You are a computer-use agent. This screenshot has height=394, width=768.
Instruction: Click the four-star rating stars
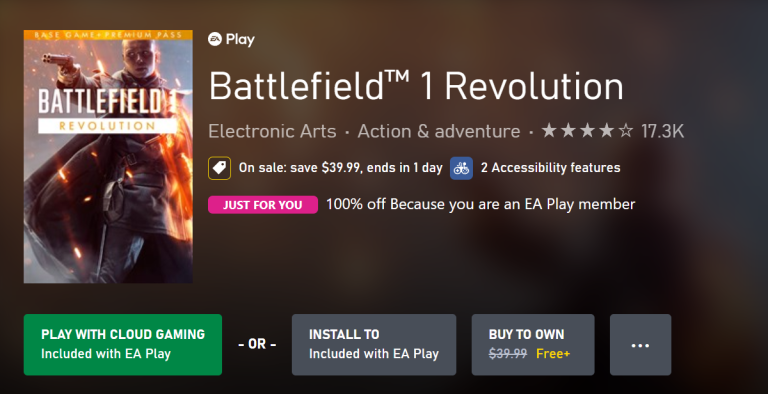587,131
